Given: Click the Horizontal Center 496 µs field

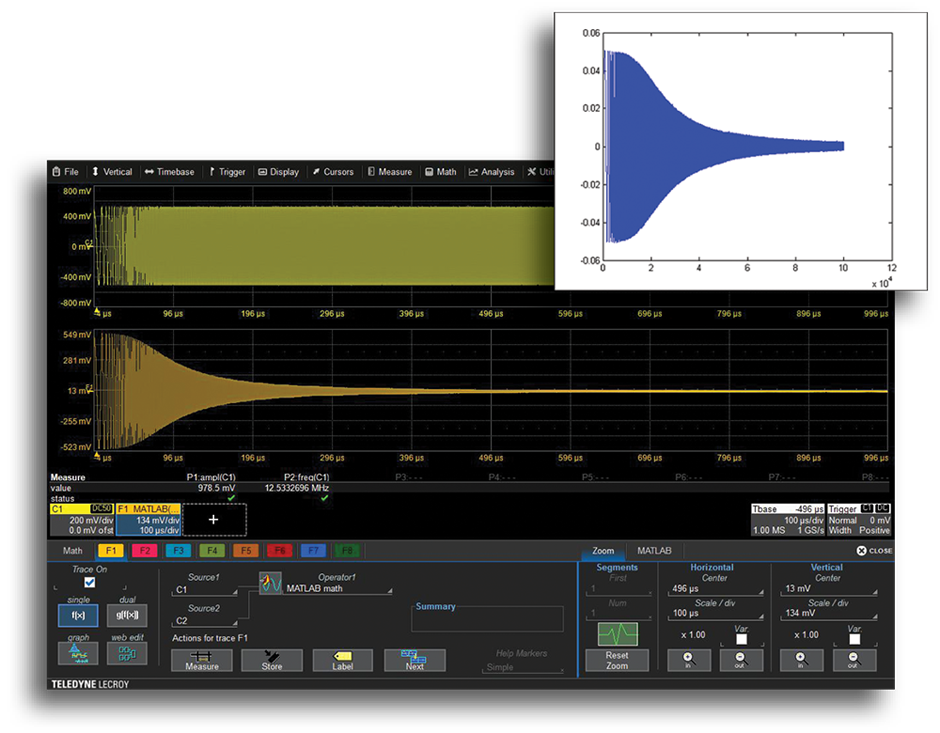Looking at the screenshot, I should coord(714,590).
